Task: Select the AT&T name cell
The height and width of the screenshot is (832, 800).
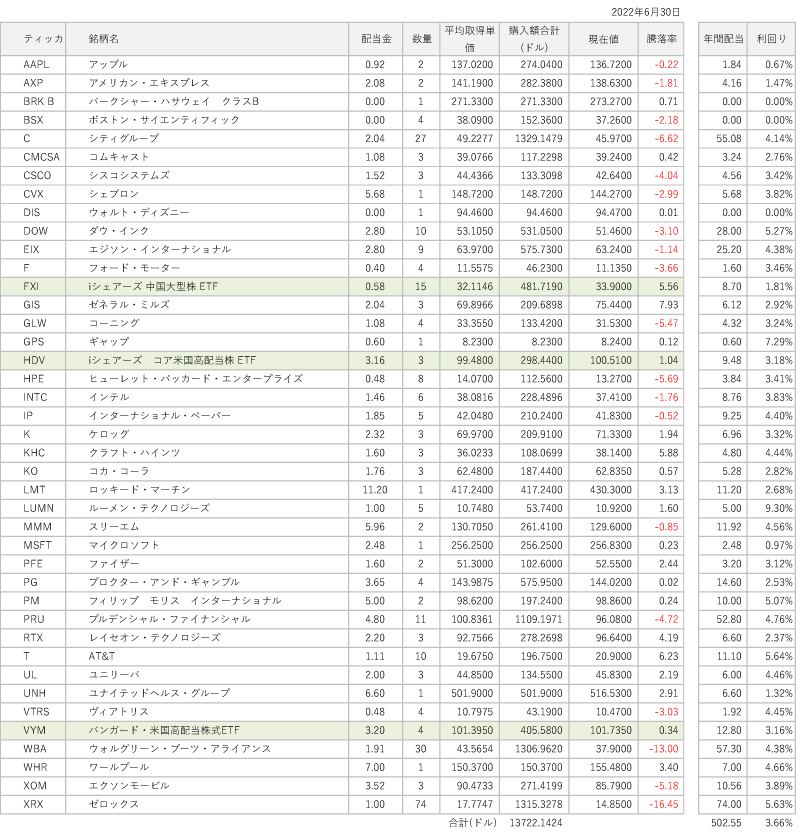Action: [207, 656]
